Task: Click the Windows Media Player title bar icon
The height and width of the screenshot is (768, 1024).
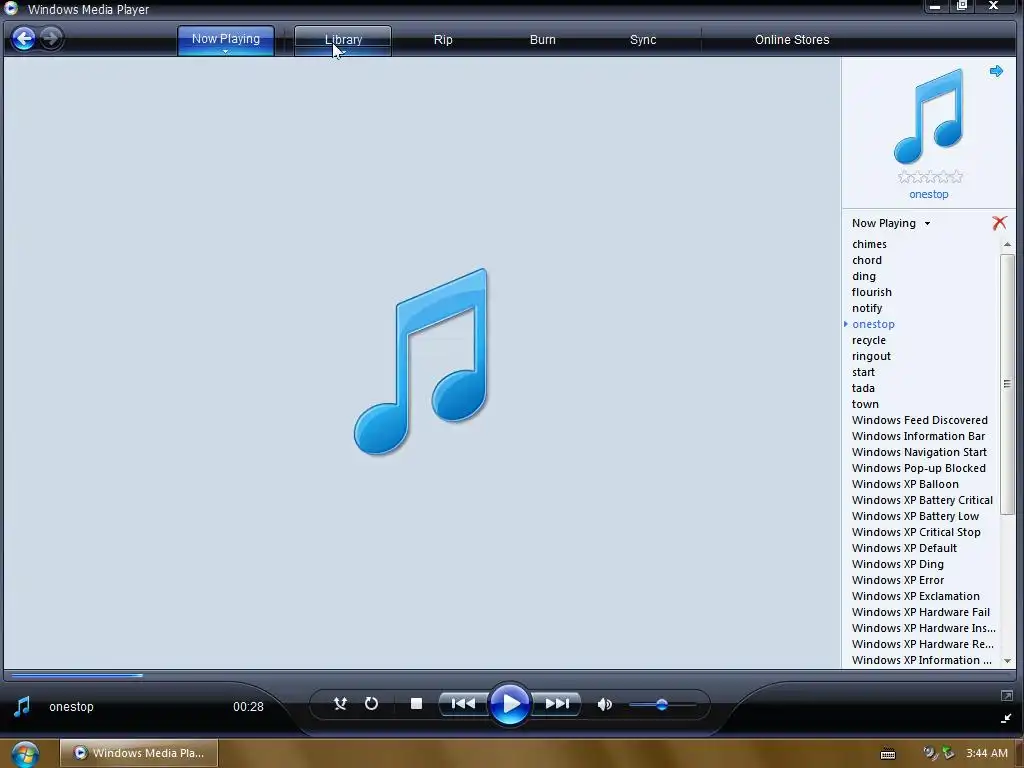Action: 12,8
